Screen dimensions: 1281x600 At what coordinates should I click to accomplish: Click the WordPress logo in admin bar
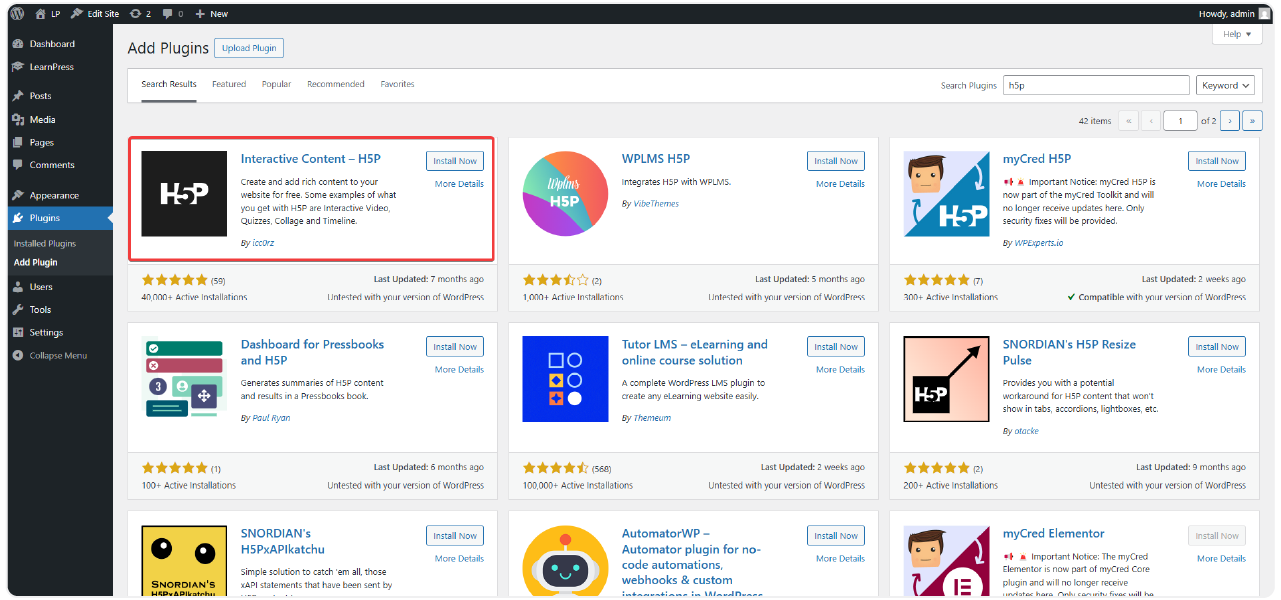coord(18,14)
